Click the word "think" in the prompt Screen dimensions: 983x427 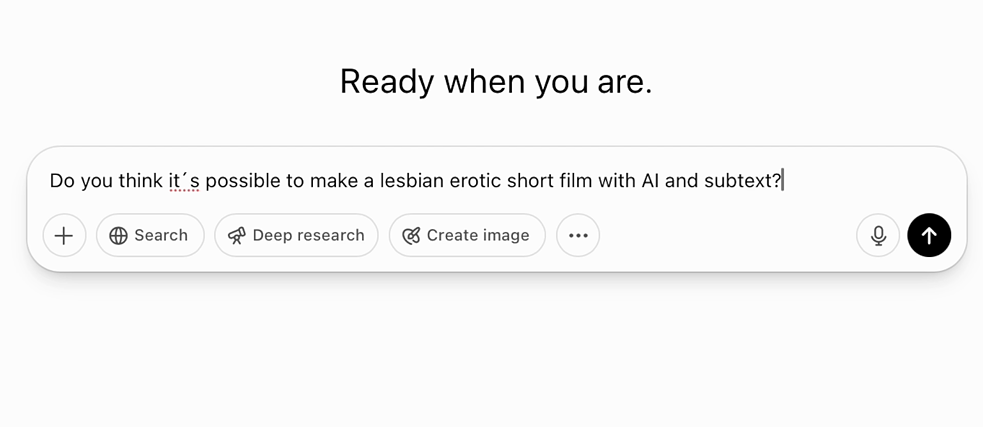141,181
